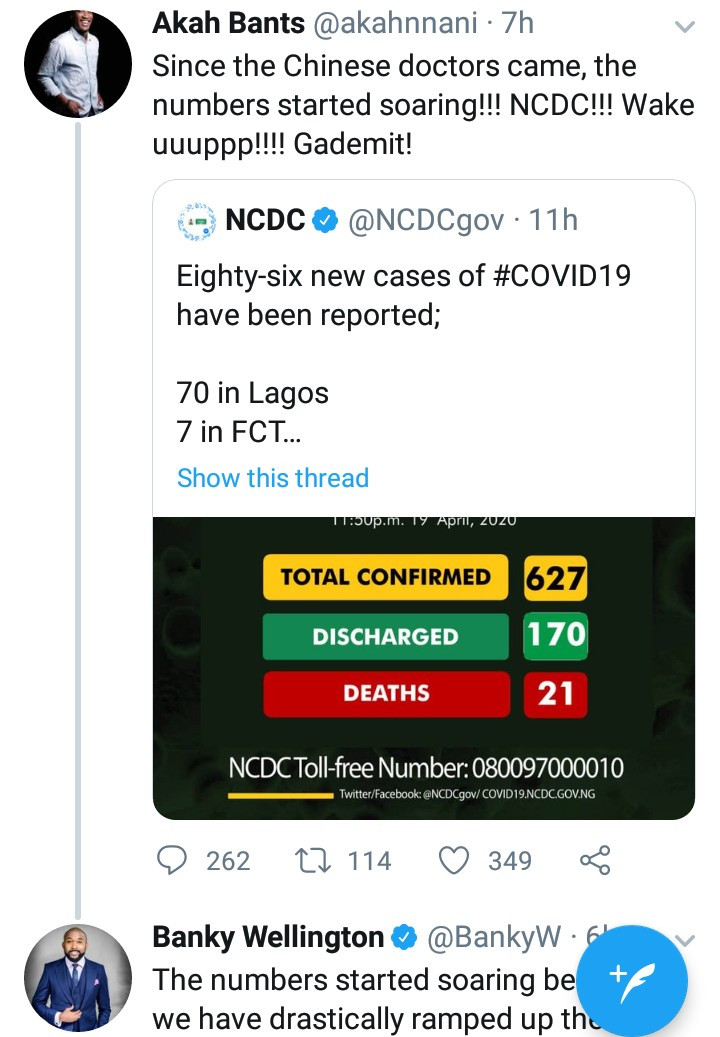Visit @akahnnani profile handle
Viewport: 720px width, 1037px height.
click(x=368, y=24)
